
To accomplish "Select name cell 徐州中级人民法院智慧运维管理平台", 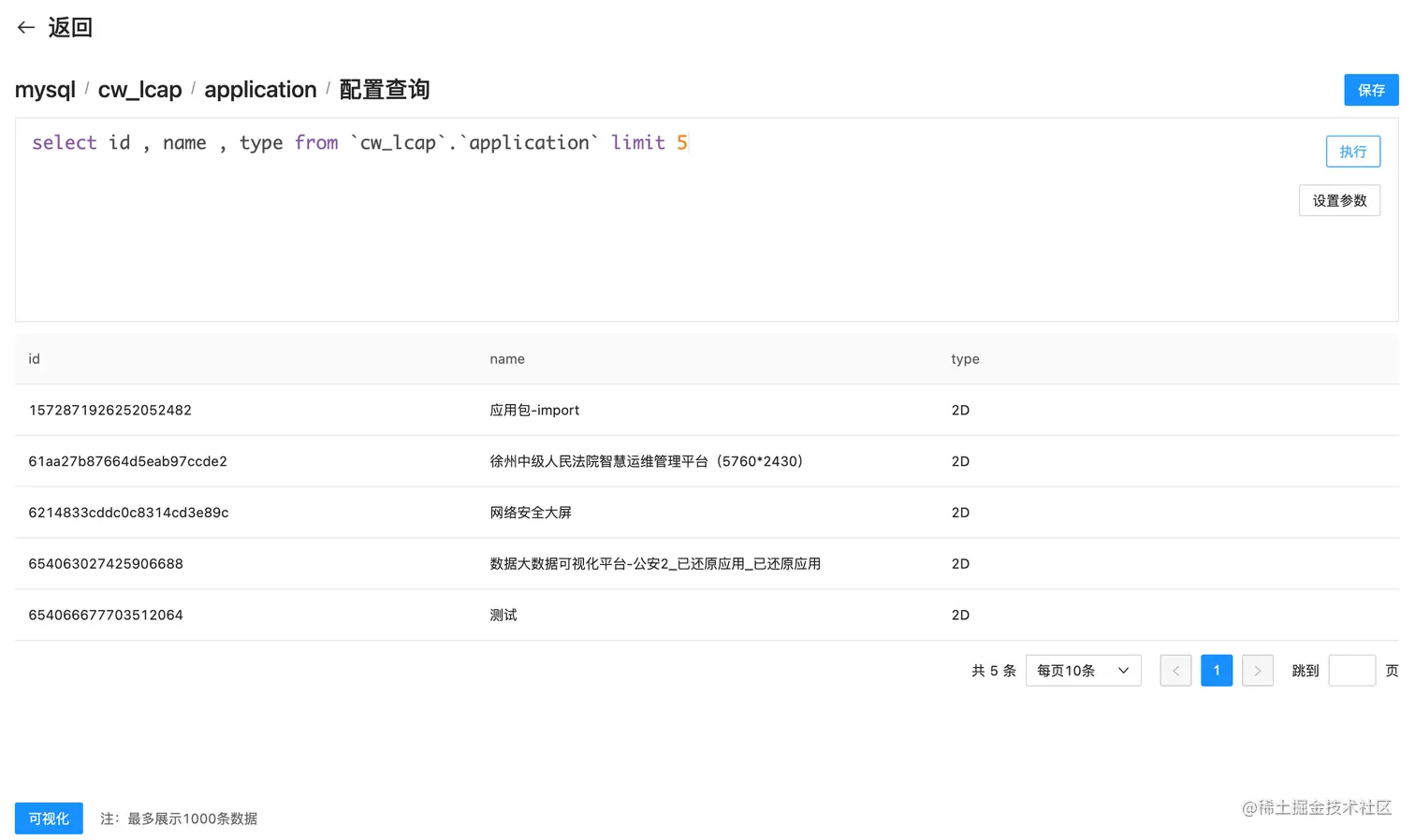I will pyautogui.click(x=647, y=461).
